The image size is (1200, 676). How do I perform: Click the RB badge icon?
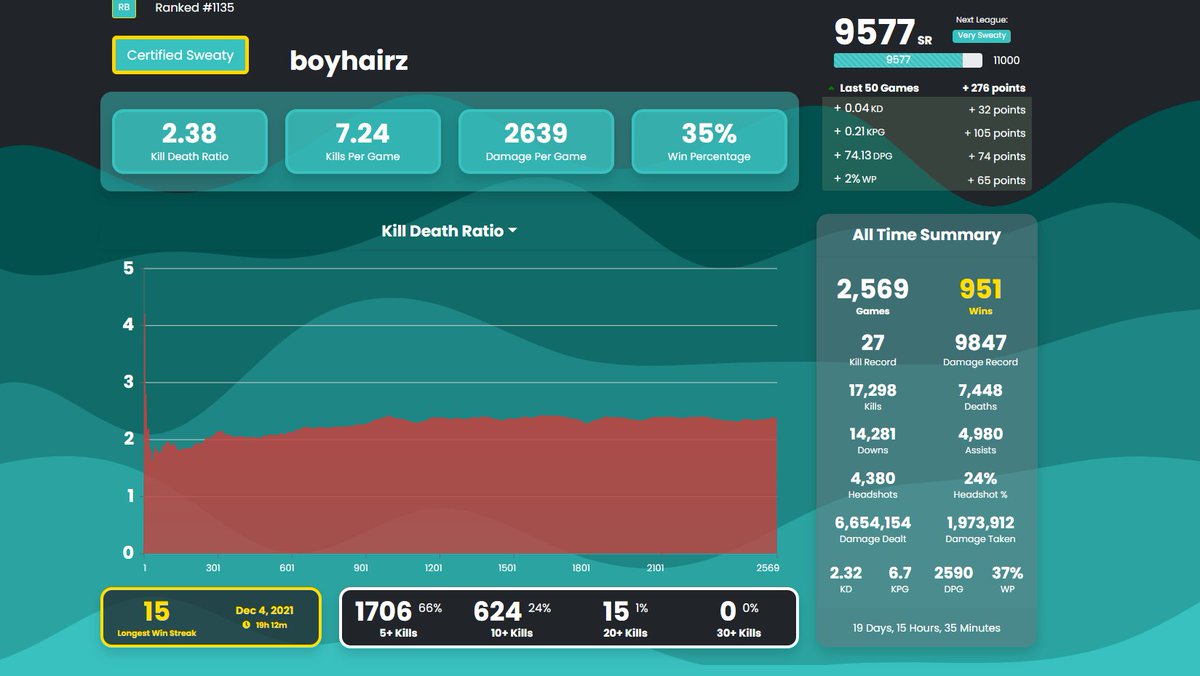(x=123, y=8)
